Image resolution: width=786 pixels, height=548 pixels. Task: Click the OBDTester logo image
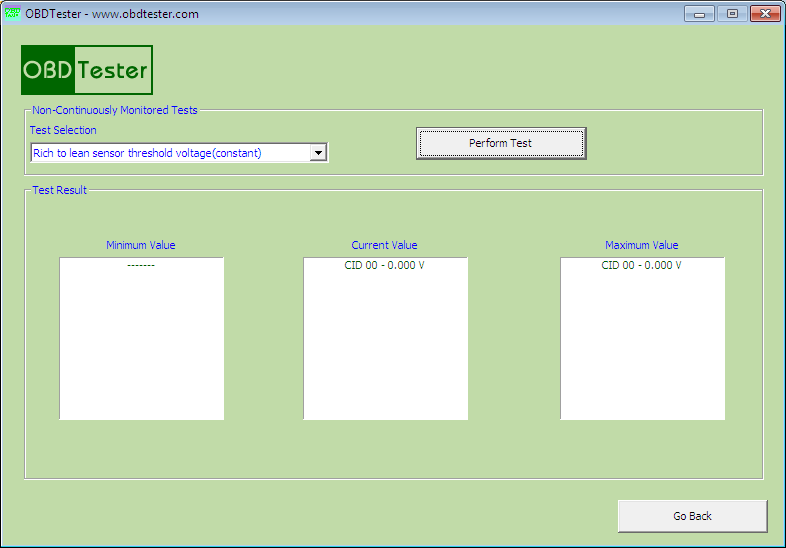coord(87,70)
